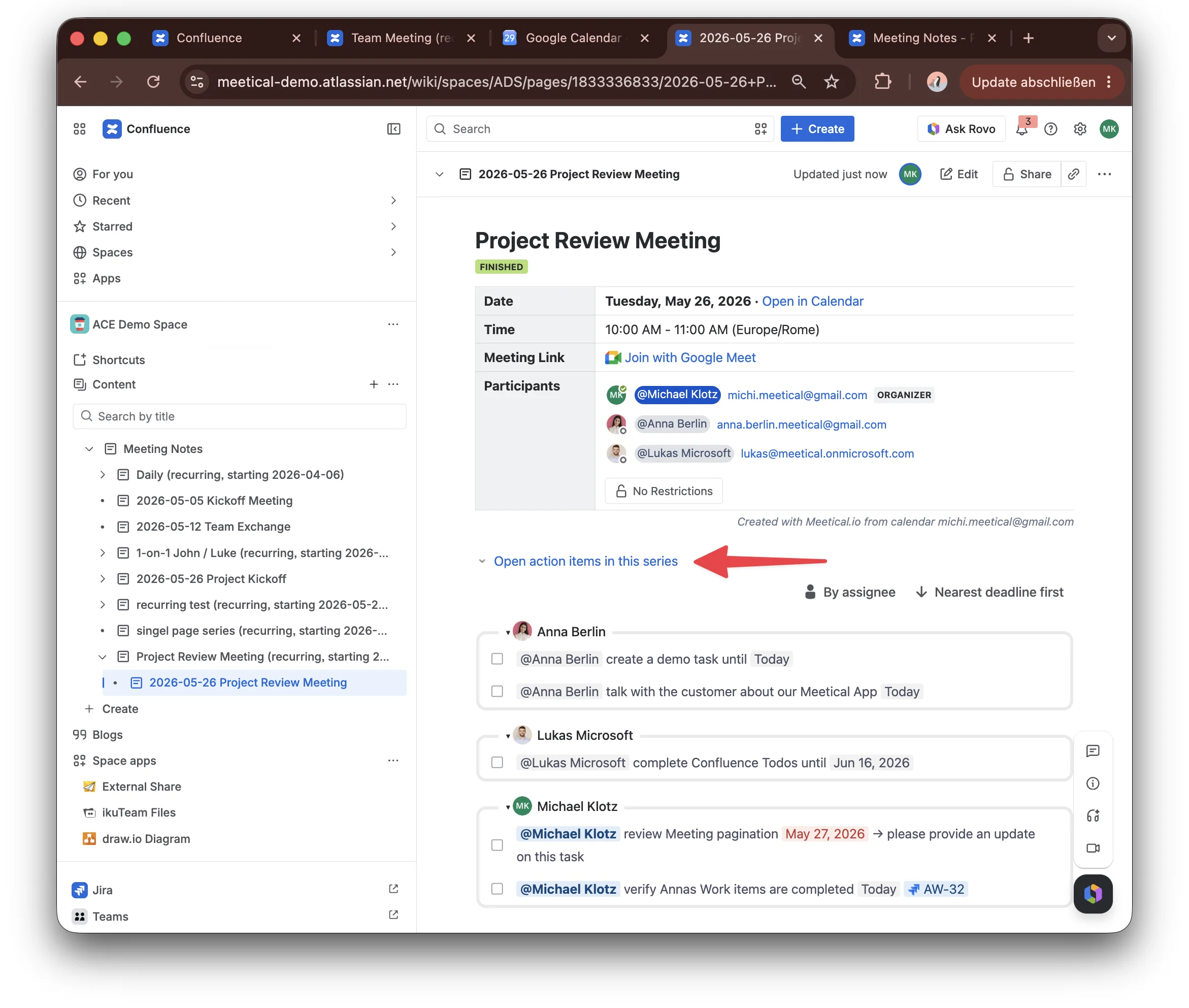Check 'complete Confluence Todos' task
Screen dimensions: 1189x1008
click(x=497, y=763)
